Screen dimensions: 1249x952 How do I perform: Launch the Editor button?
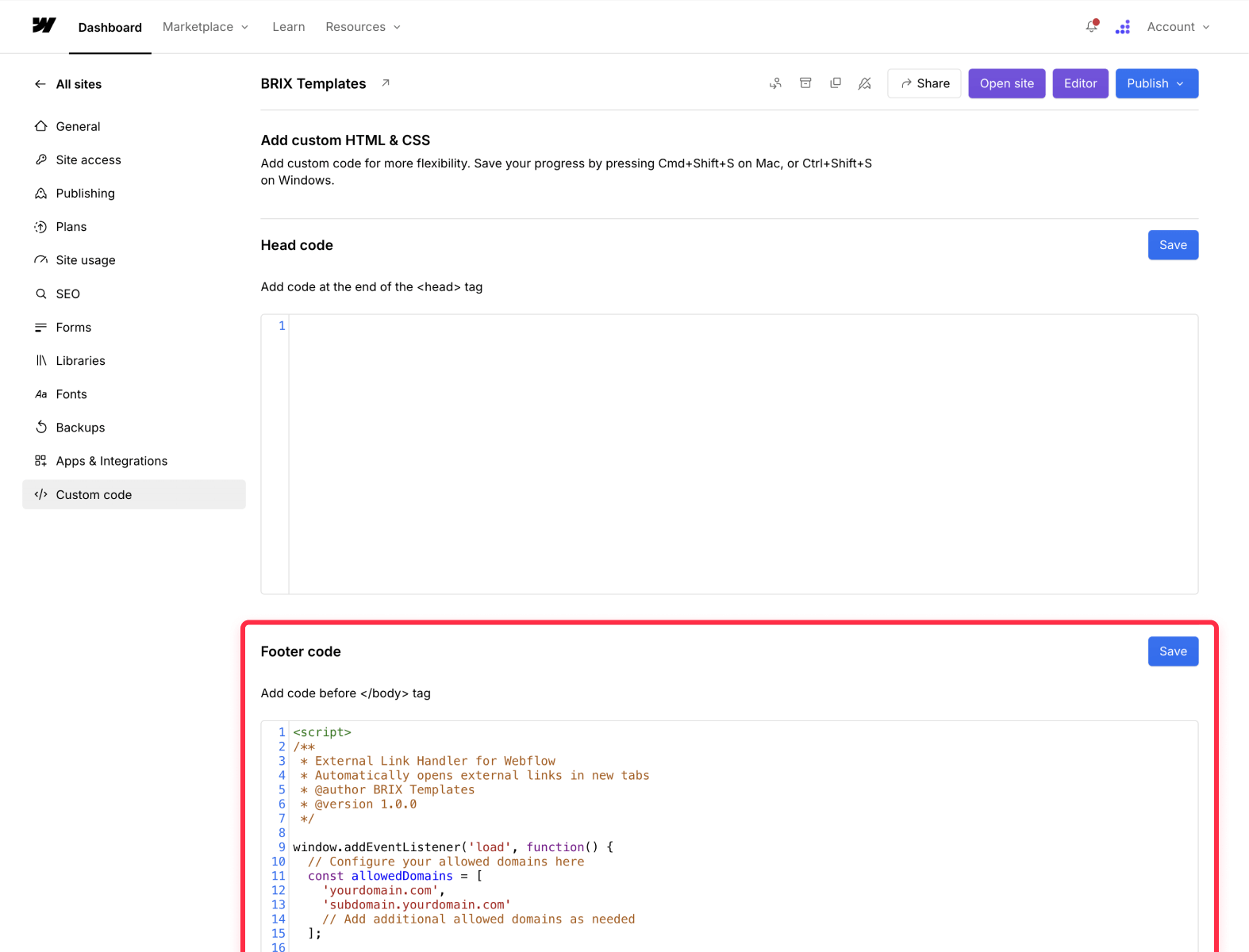click(x=1080, y=83)
